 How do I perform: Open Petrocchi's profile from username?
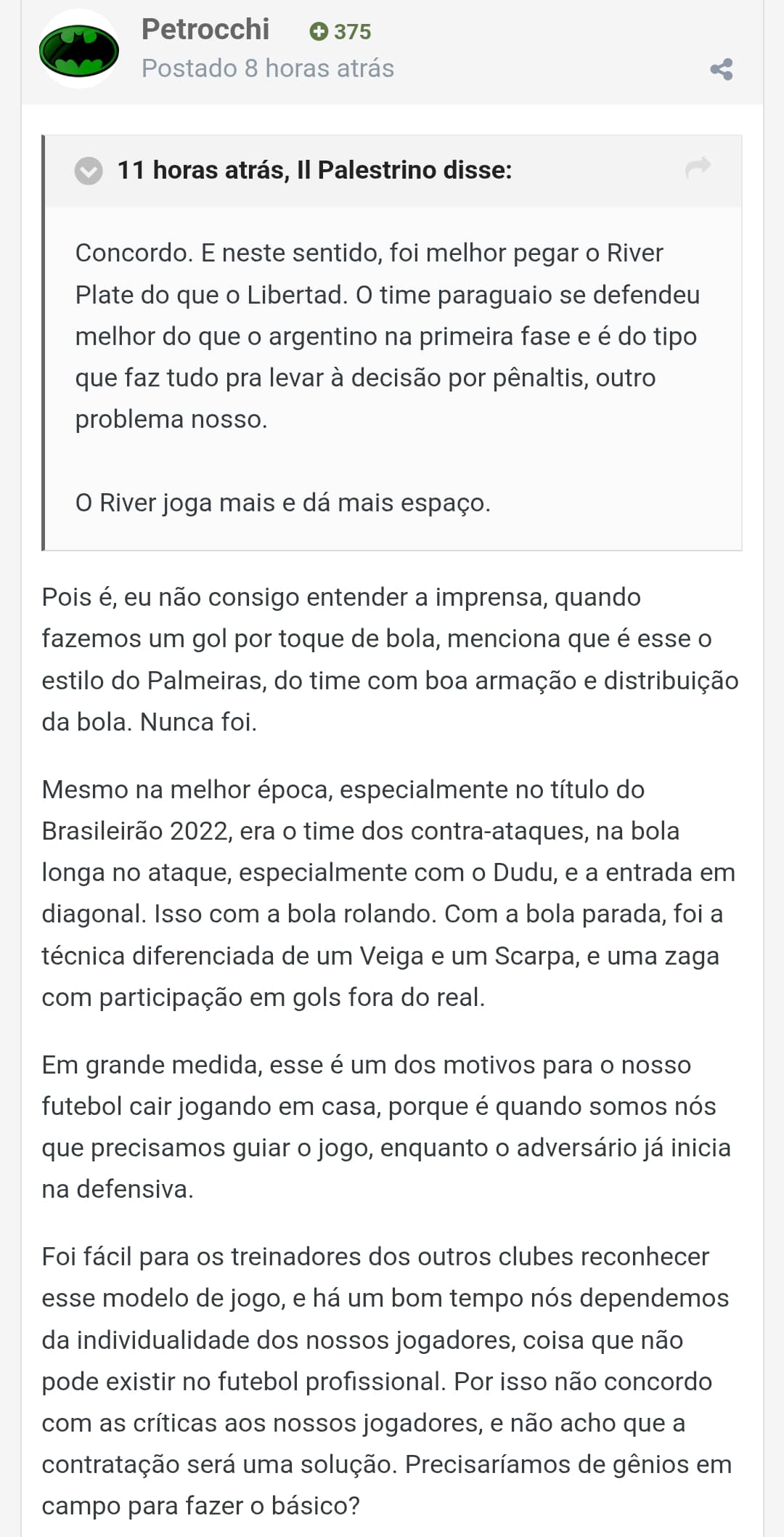(x=205, y=29)
